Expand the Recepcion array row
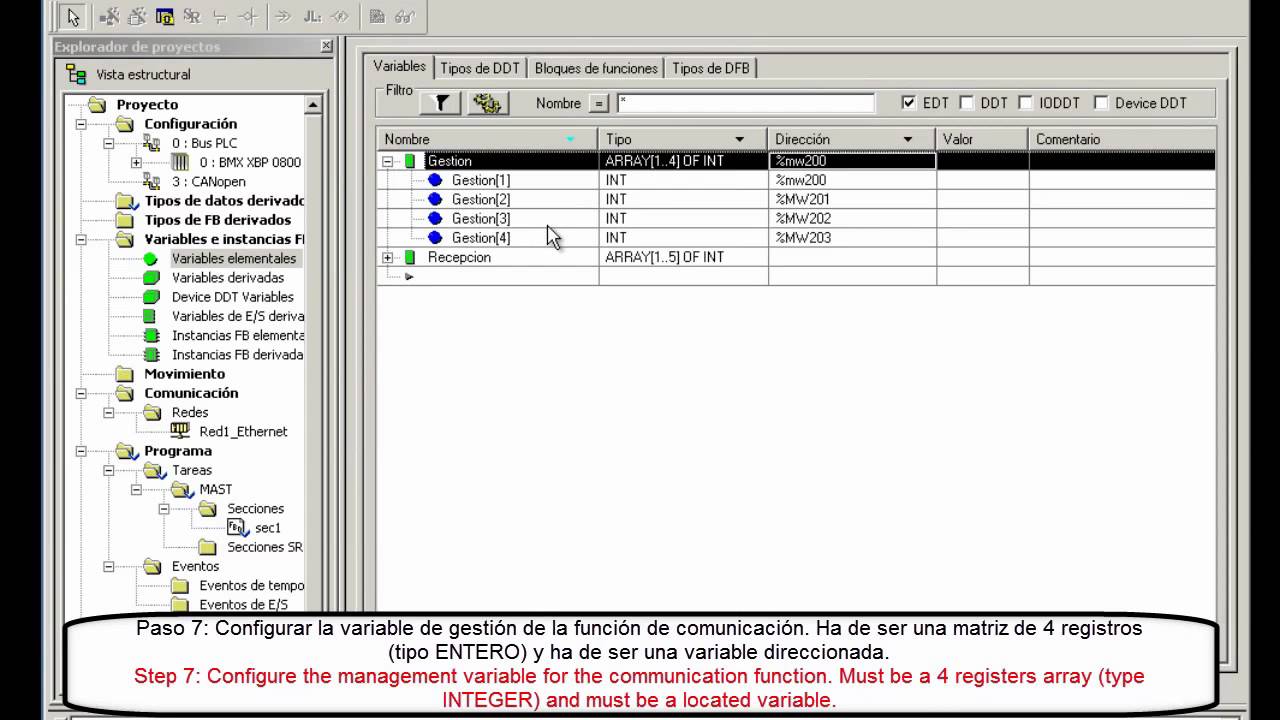 pos(388,257)
